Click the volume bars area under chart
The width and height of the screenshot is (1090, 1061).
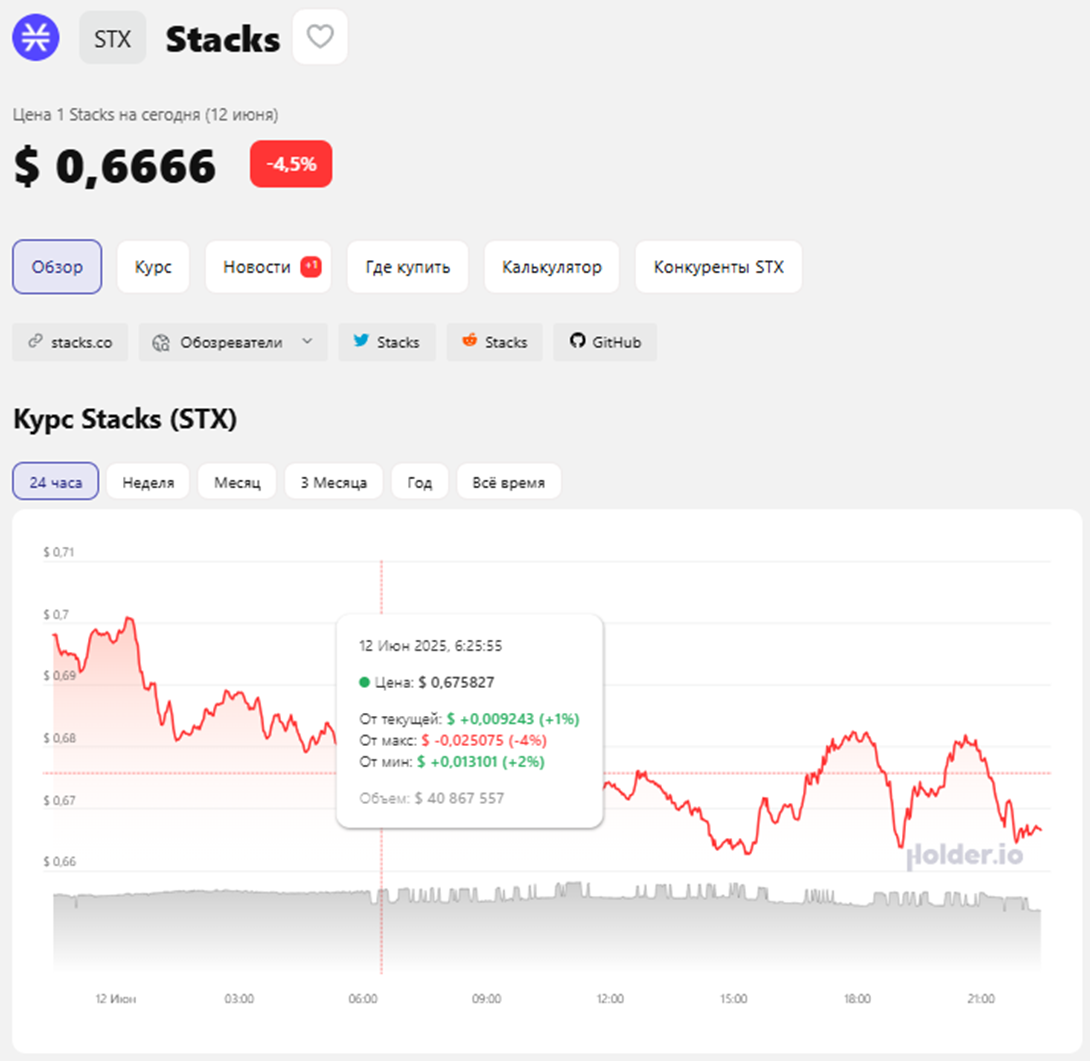547,928
